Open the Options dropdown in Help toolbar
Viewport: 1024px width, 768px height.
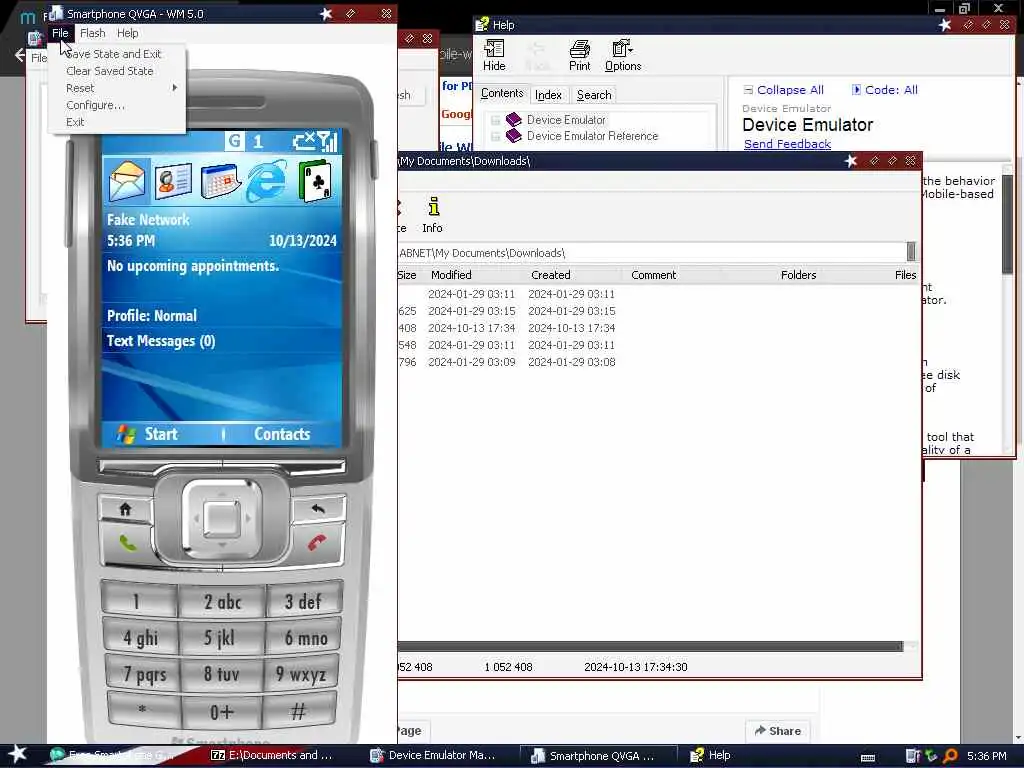[623, 56]
